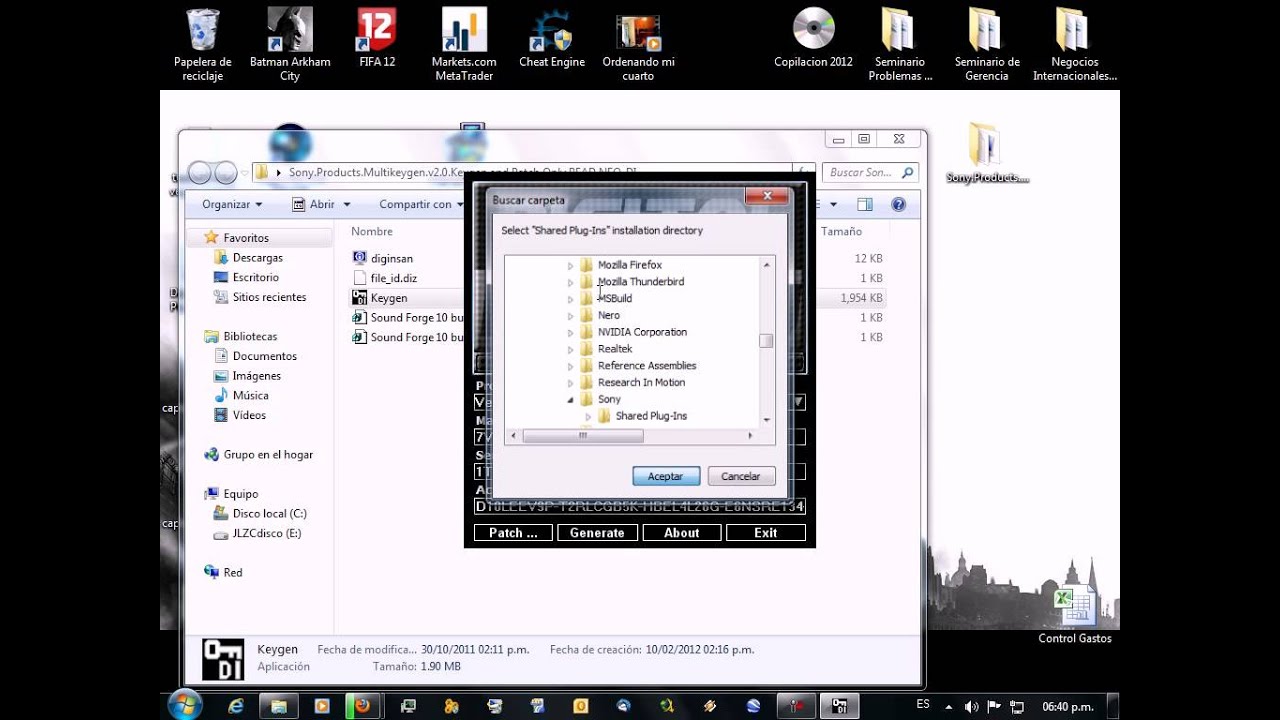Open the Compartir con menu
Image resolution: width=1280 pixels, height=720 pixels.
420,204
